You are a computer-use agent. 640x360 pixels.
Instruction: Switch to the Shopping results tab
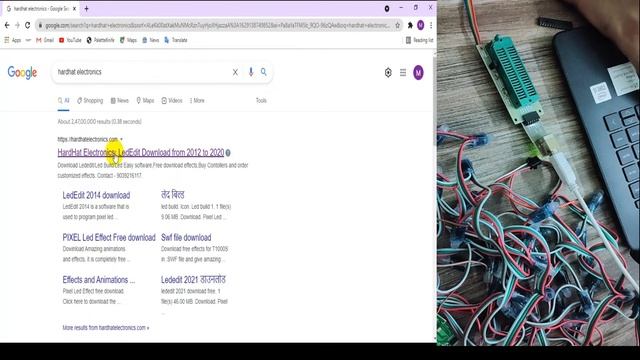pos(90,100)
